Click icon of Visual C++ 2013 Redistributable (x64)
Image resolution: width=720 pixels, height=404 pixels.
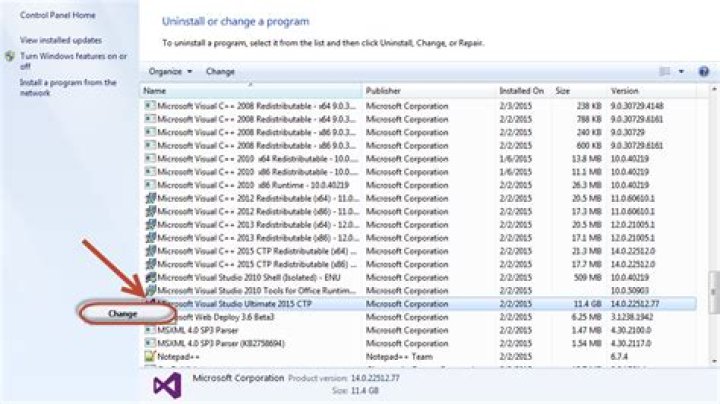click(x=150, y=224)
